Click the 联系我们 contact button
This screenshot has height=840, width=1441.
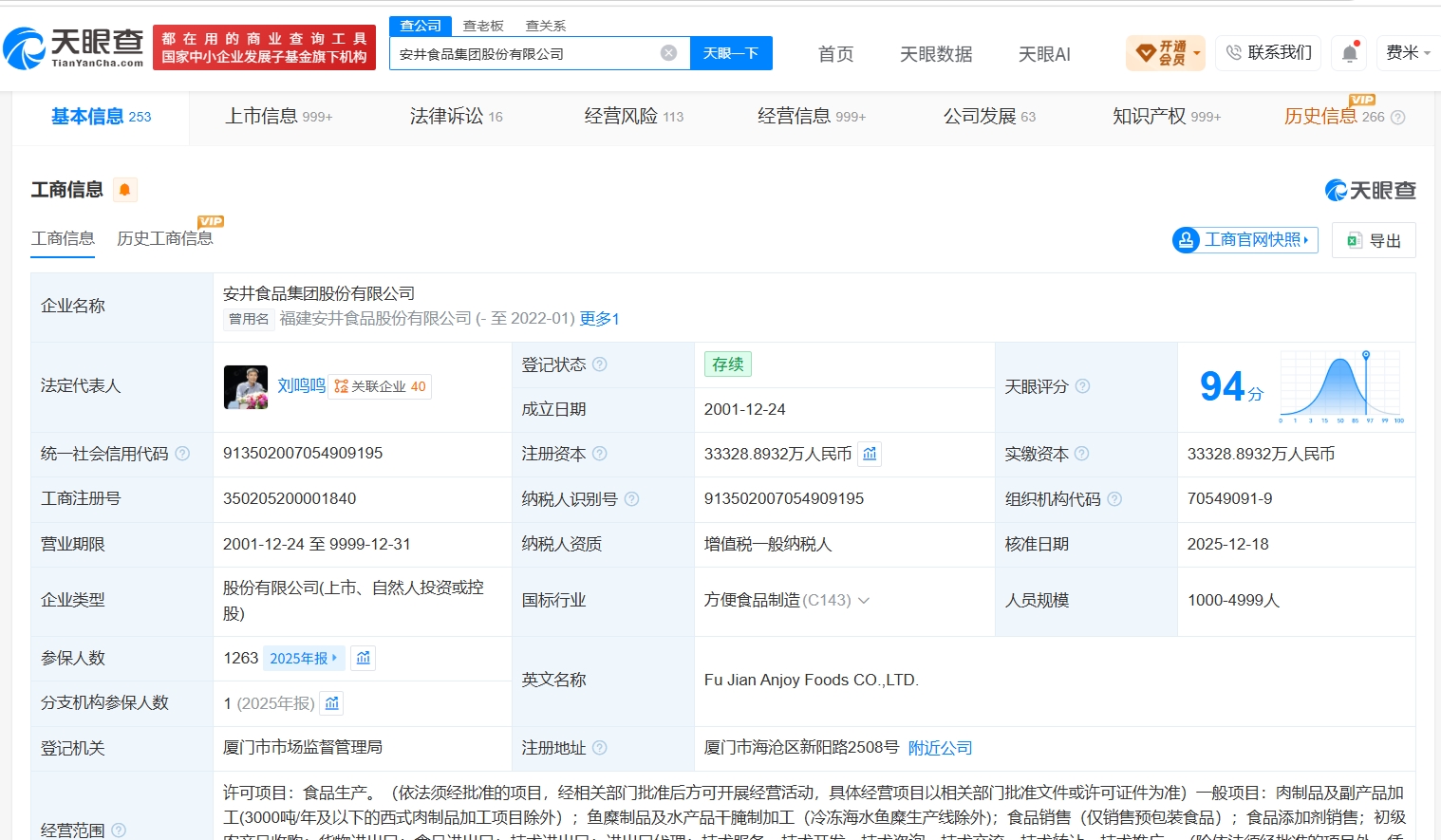click(x=1269, y=53)
